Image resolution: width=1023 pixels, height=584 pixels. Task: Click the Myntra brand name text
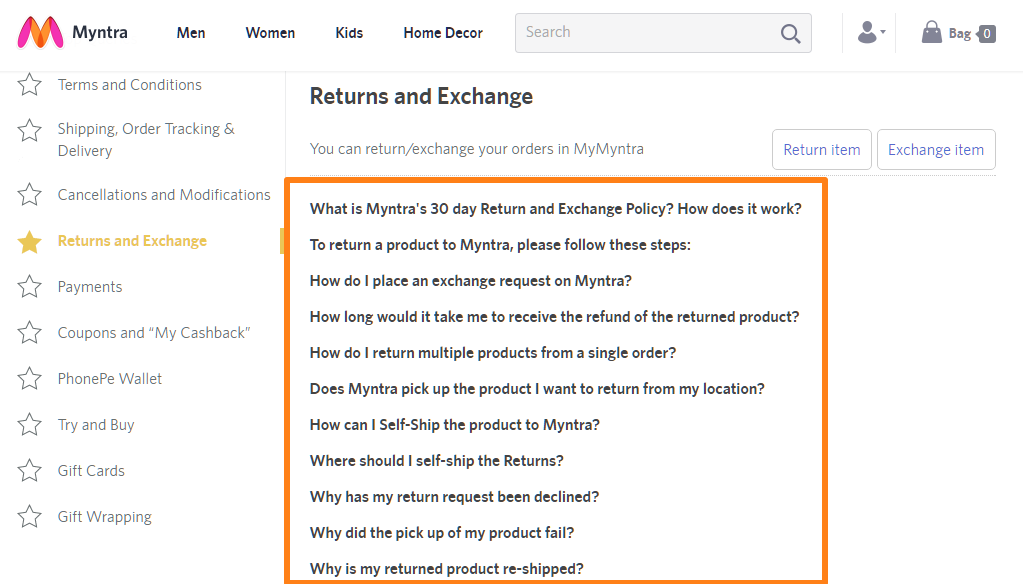coord(100,33)
